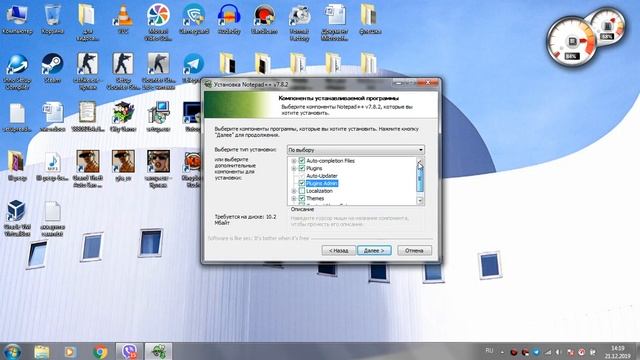Click the component list scrollbar thumb
The height and width of the screenshot is (360, 640).
tap(420, 178)
